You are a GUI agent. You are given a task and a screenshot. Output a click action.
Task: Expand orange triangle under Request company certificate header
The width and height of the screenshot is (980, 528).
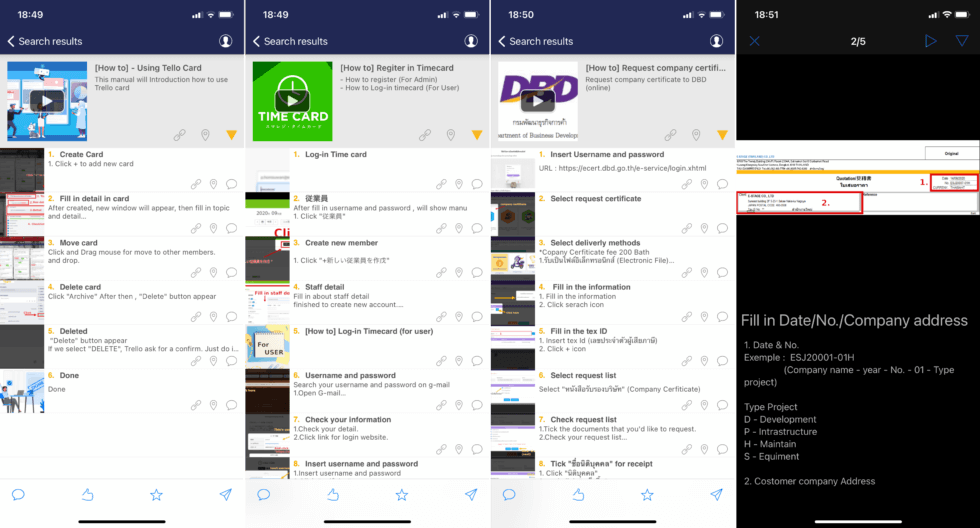click(x=722, y=135)
